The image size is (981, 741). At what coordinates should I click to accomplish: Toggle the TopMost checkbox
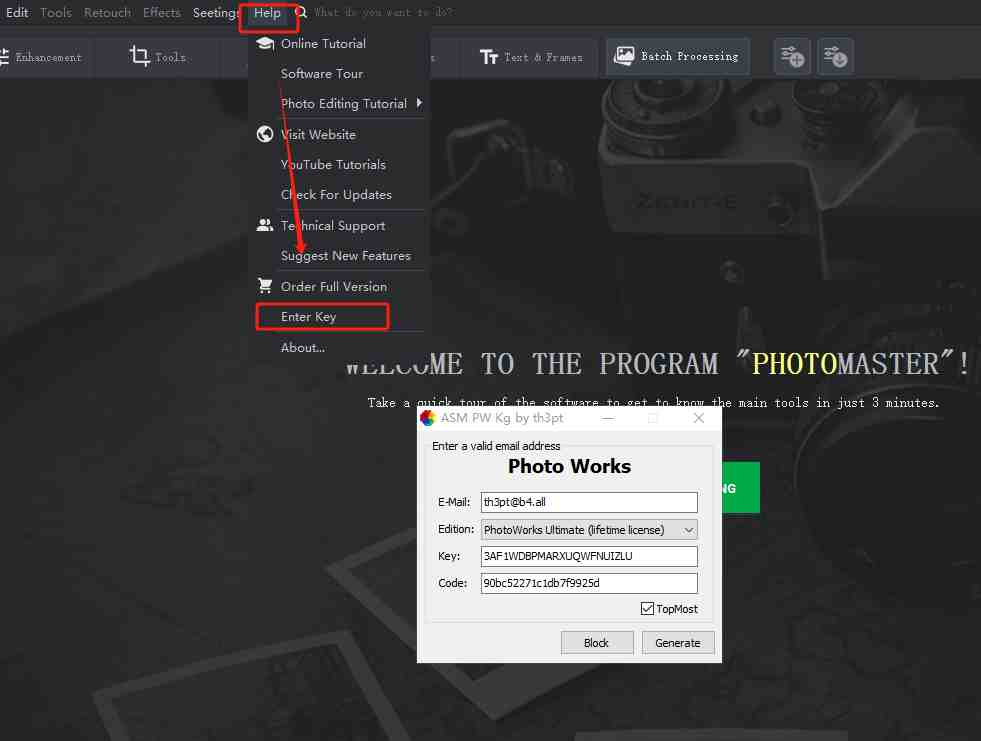click(648, 608)
